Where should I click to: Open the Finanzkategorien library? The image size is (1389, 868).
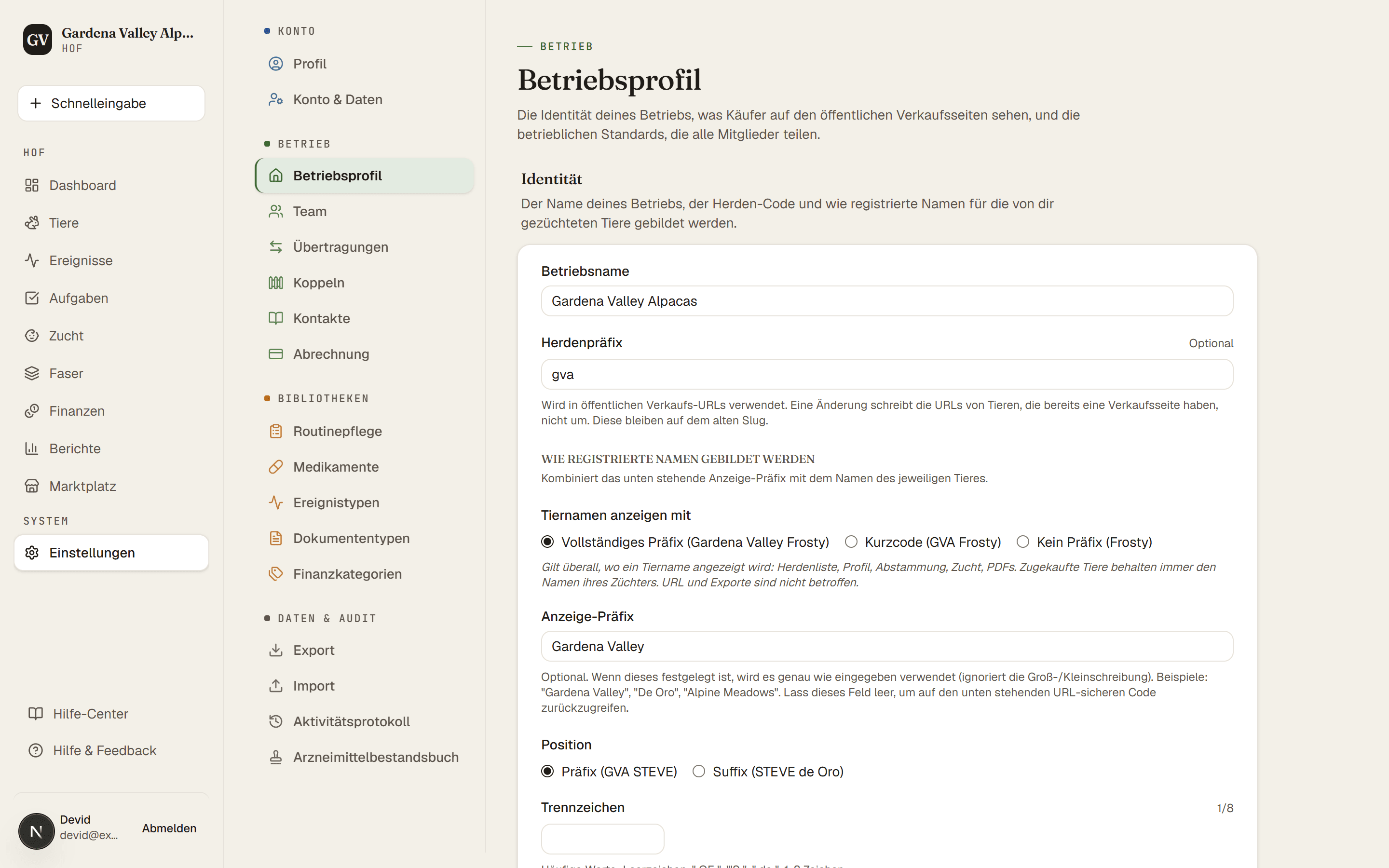click(x=365, y=573)
